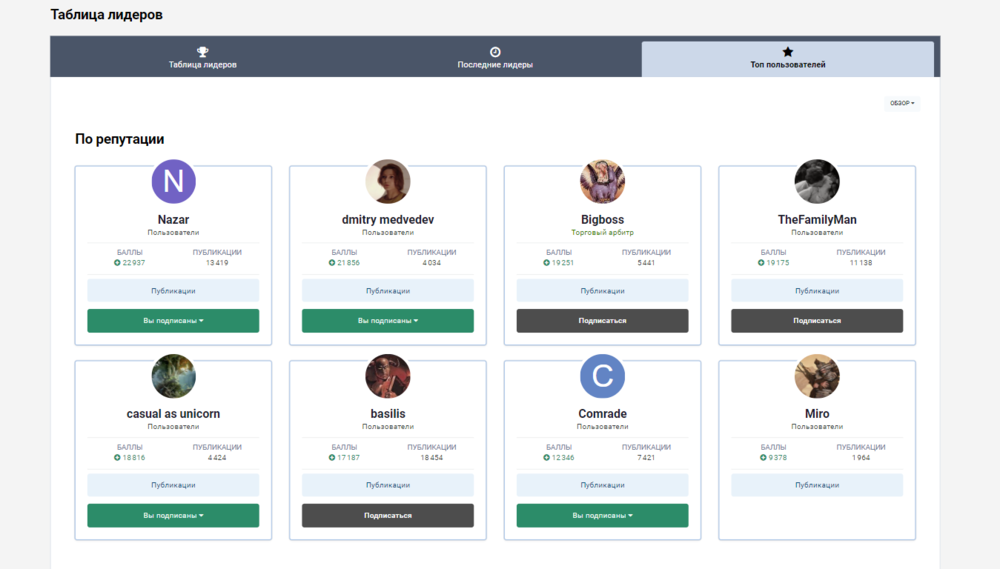This screenshot has width=1000, height=569.
Task: Click the trophy icon in leaderboard tab
Action: coord(202,51)
